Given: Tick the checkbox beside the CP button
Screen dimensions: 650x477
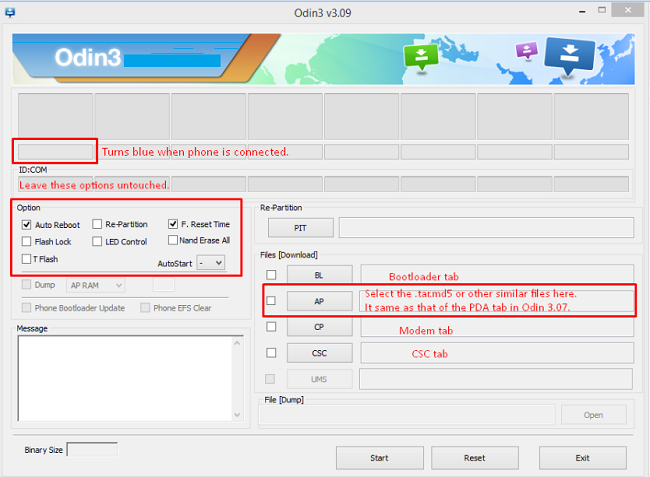Looking at the screenshot, I should pyautogui.click(x=271, y=327).
